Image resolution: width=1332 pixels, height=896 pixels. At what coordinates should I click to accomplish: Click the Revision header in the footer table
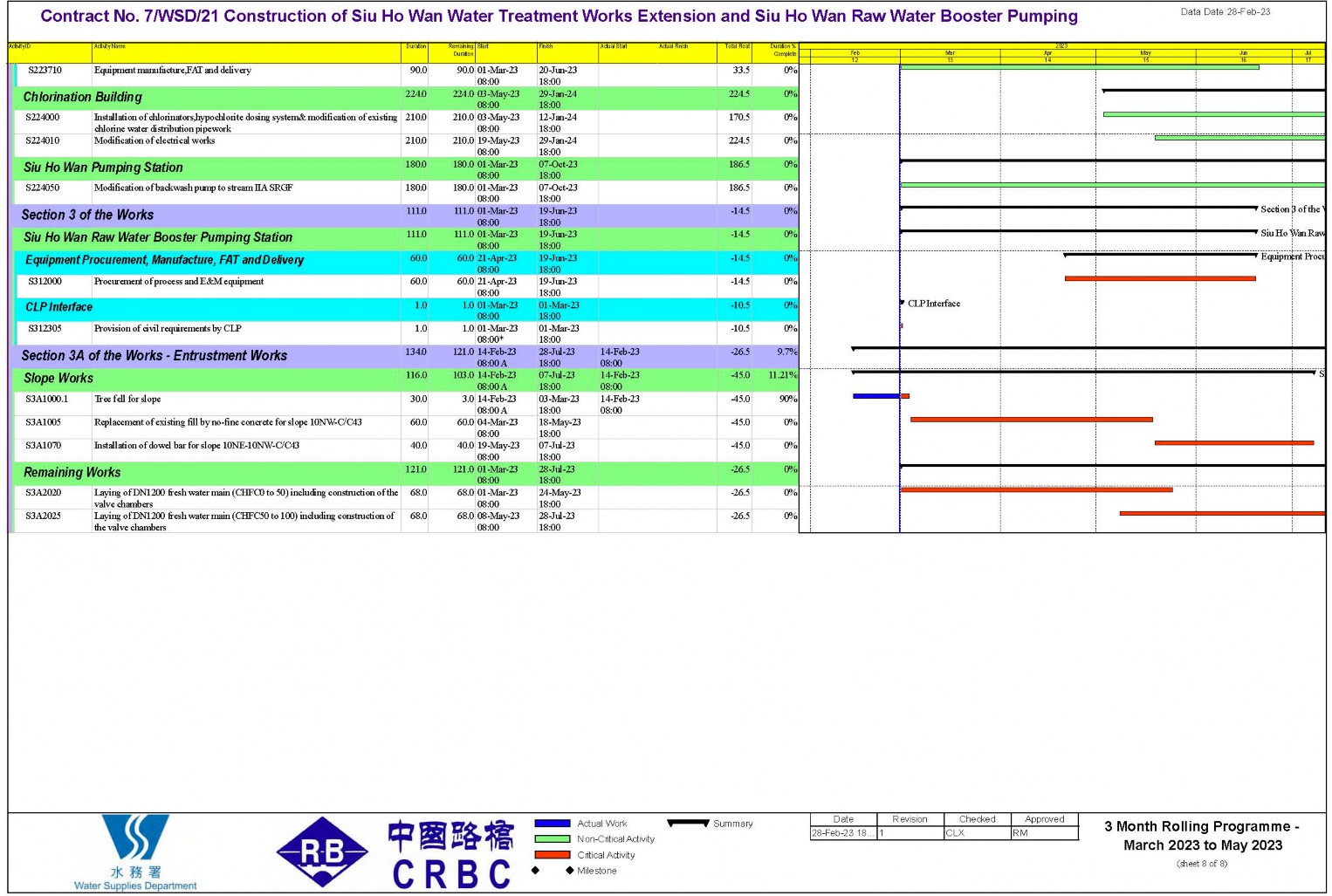(910, 820)
